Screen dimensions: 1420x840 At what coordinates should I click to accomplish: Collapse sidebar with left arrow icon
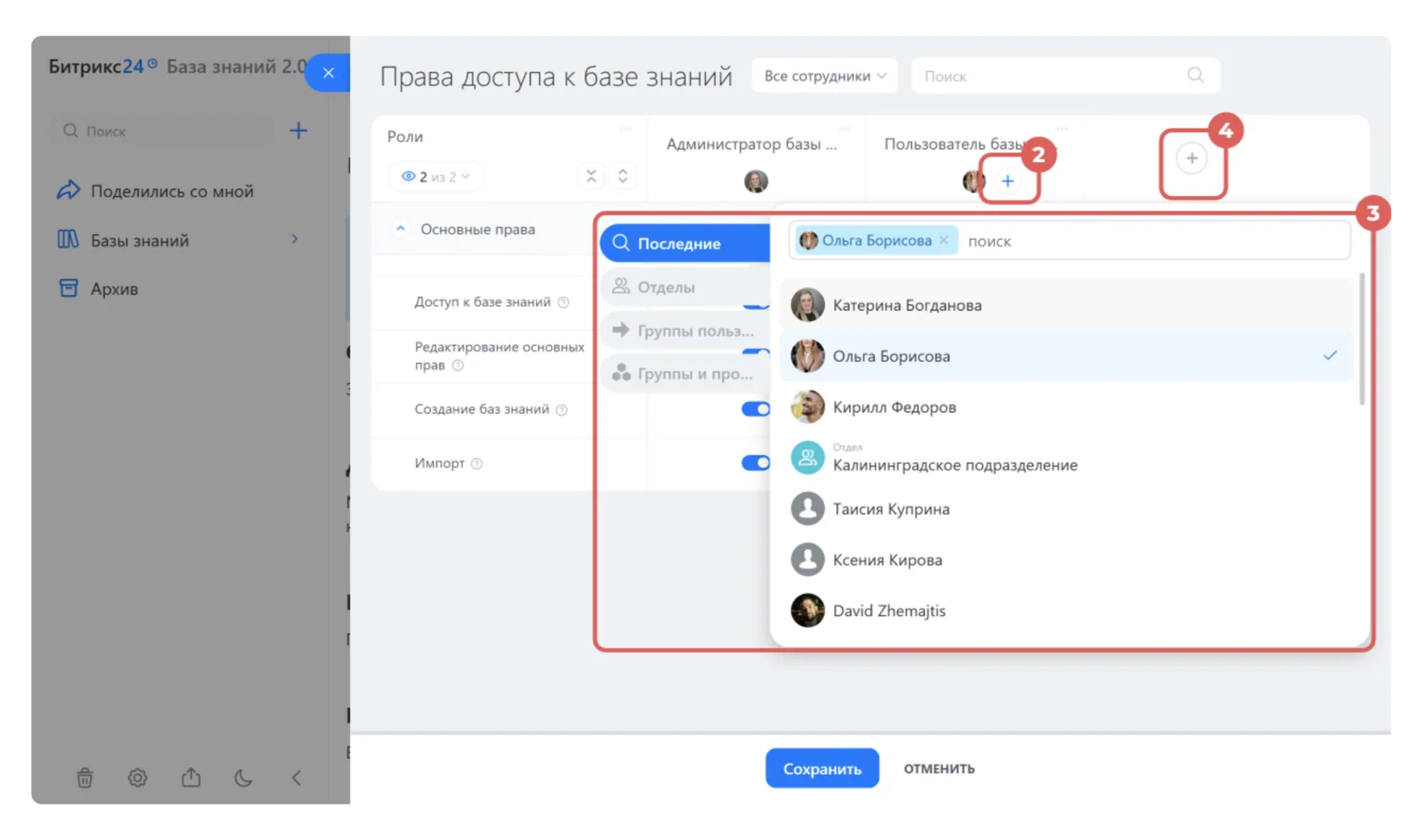pyautogui.click(x=296, y=777)
